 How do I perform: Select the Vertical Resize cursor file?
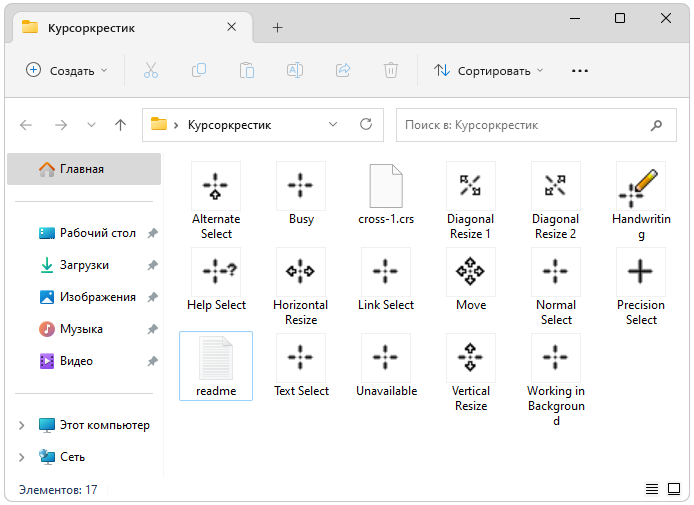pos(470,373)
